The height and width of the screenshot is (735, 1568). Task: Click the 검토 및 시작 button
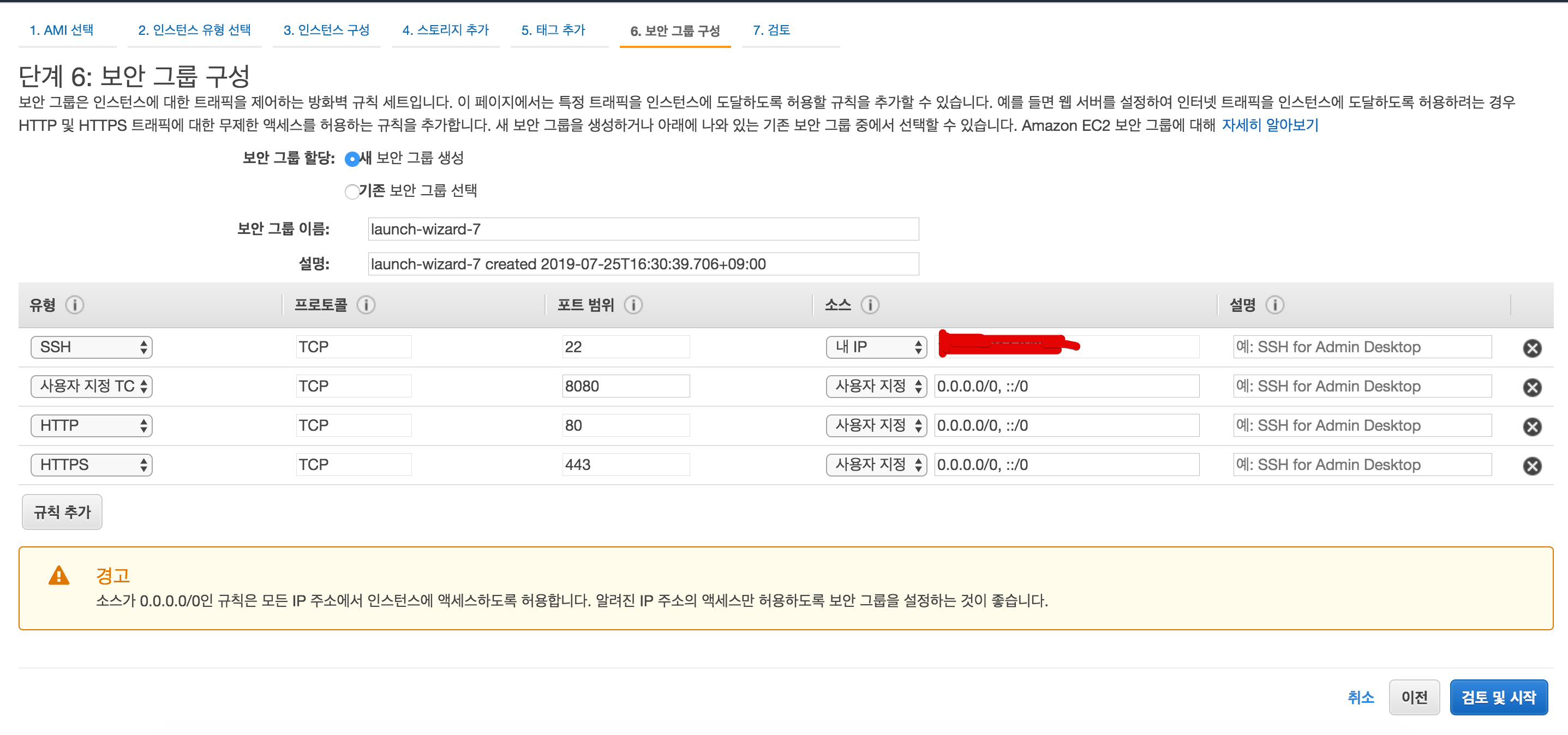1498,697
